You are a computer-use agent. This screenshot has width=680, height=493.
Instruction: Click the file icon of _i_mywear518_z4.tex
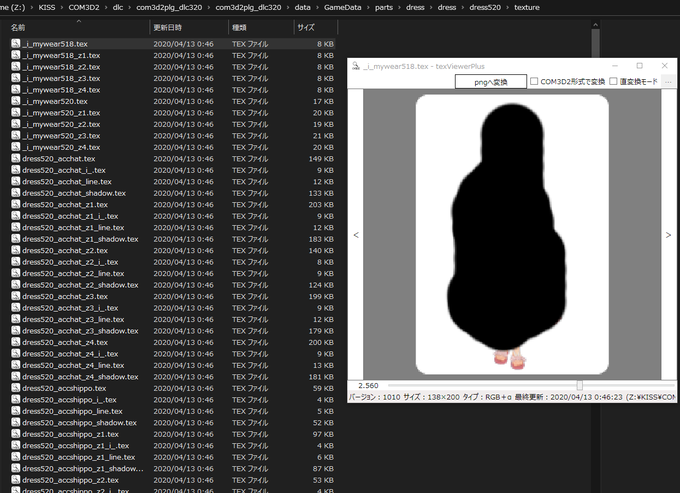pyautogui.click(x=16, y=89)
